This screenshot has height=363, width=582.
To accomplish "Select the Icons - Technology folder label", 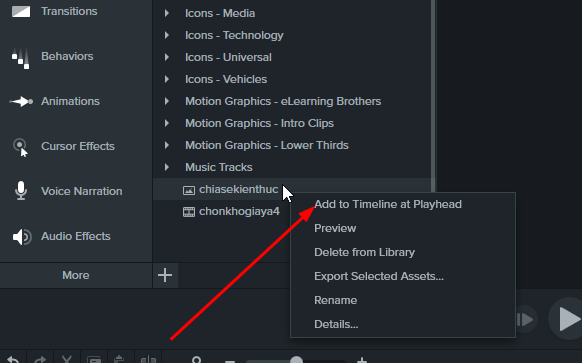I will tap(234, 35).
